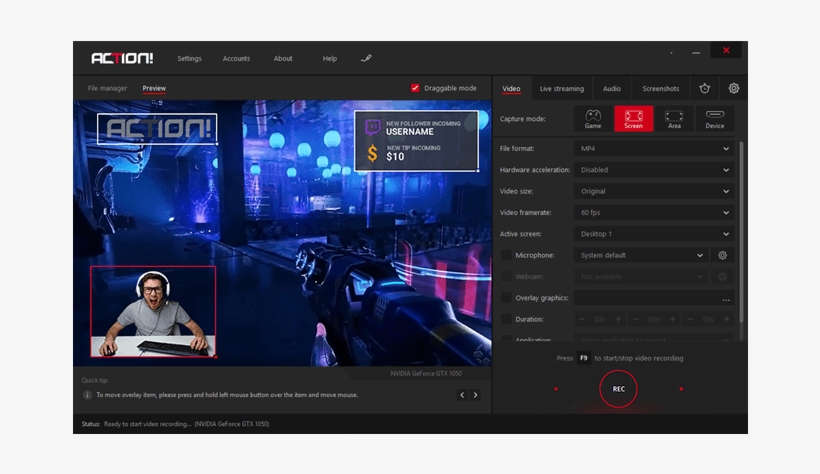Select Device capture mode
Screen dimensions: 820x474
(714, 119)
